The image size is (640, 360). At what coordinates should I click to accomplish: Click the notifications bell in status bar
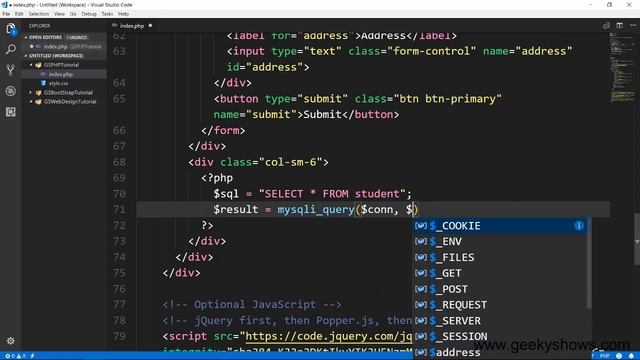(631, 356)
